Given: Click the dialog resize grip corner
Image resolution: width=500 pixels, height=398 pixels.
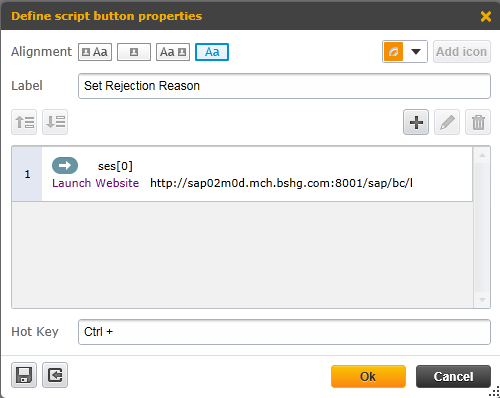Looking at the screenshot, I should (x=495, y=392).
